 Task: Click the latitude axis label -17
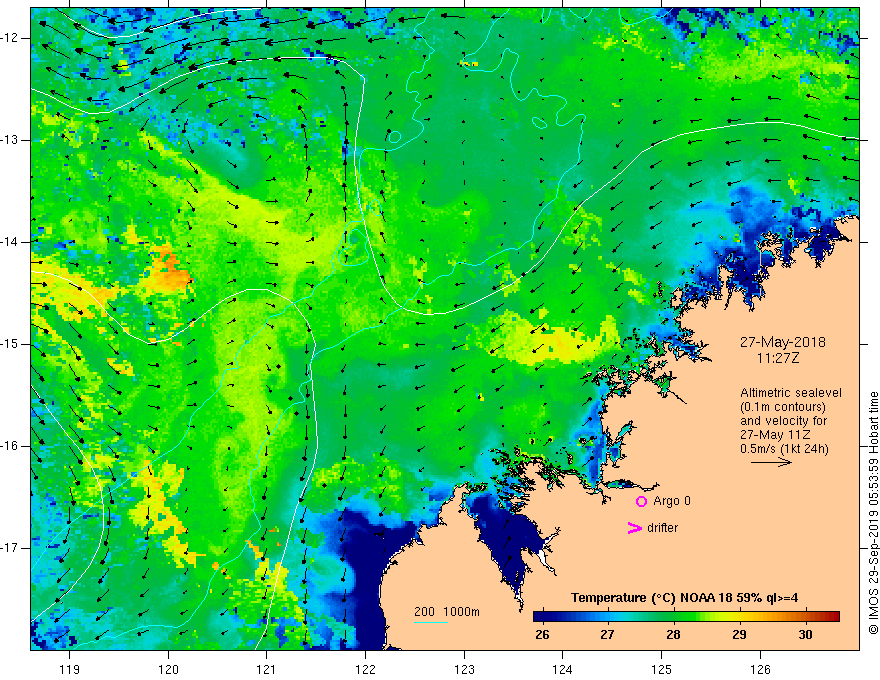tap(10, 548)
